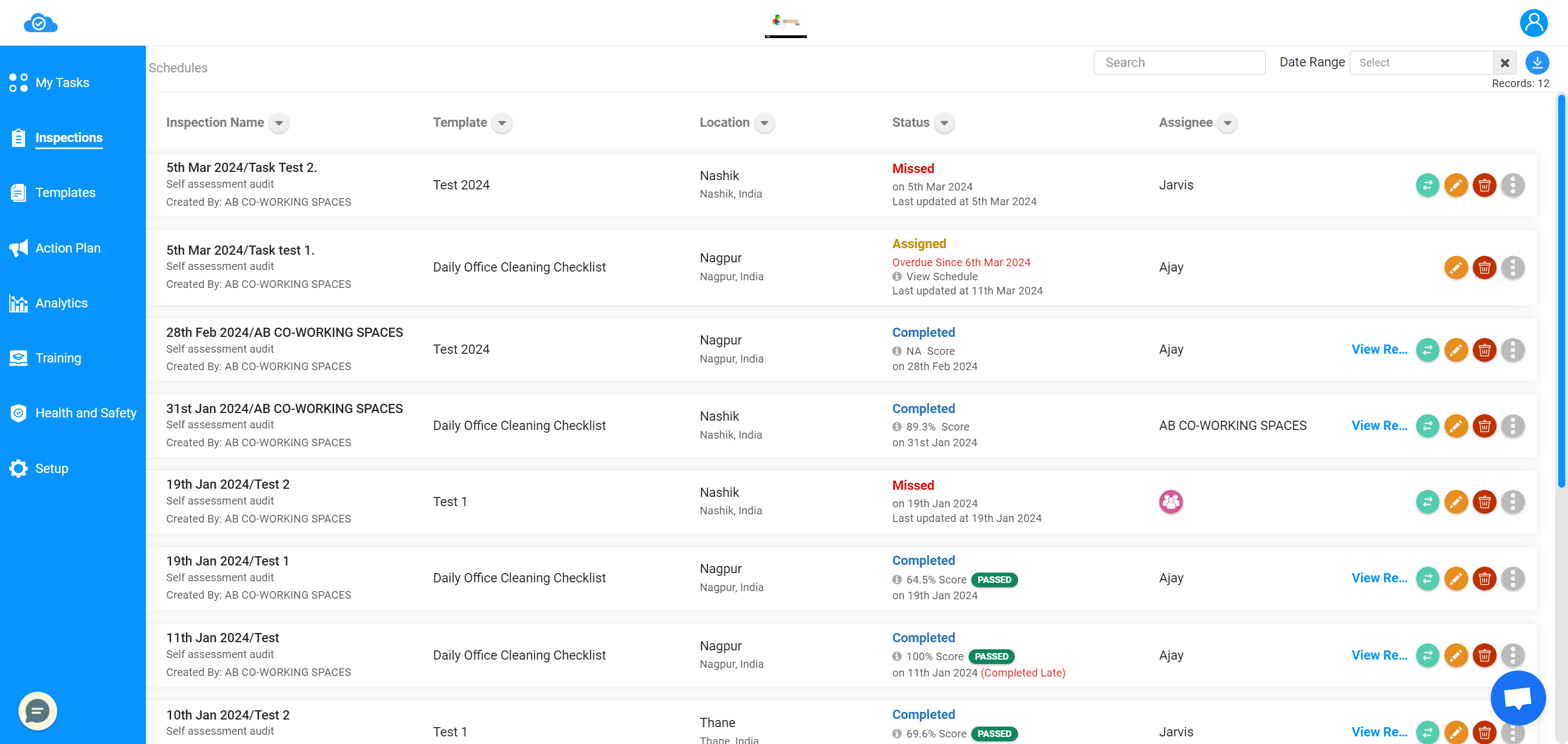Click the orange edit pencil icon for Task test 1
Screen dimensions: 1568x744
click(x=1455, y=267)
